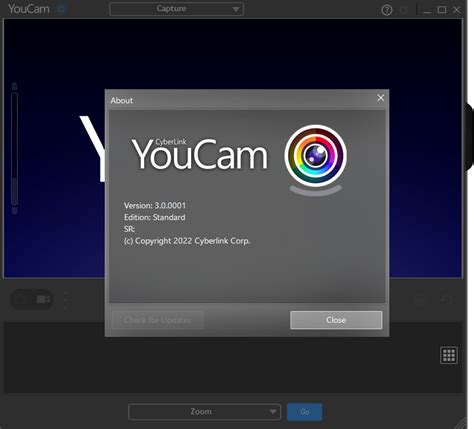Viewport: 474px width, 429px height.
Task: Click the resize grip at window corner
Action: 461,423
